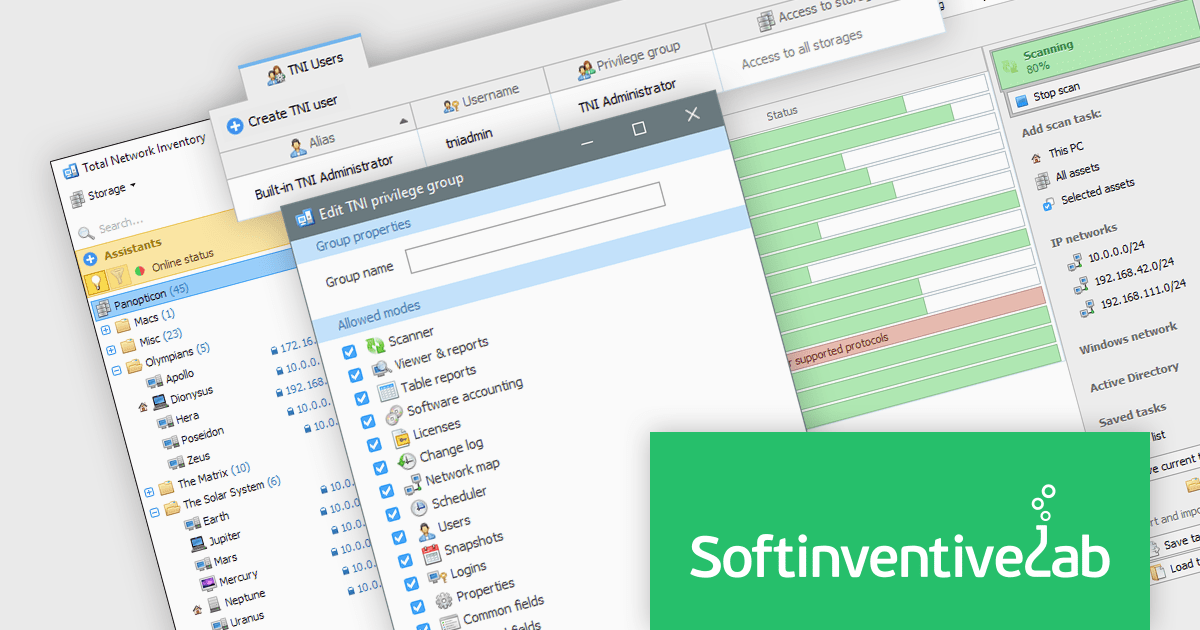Uncheck the Scanner checkbox
This screenshot has width=1200, height=630.
click(x=349, y=351)
